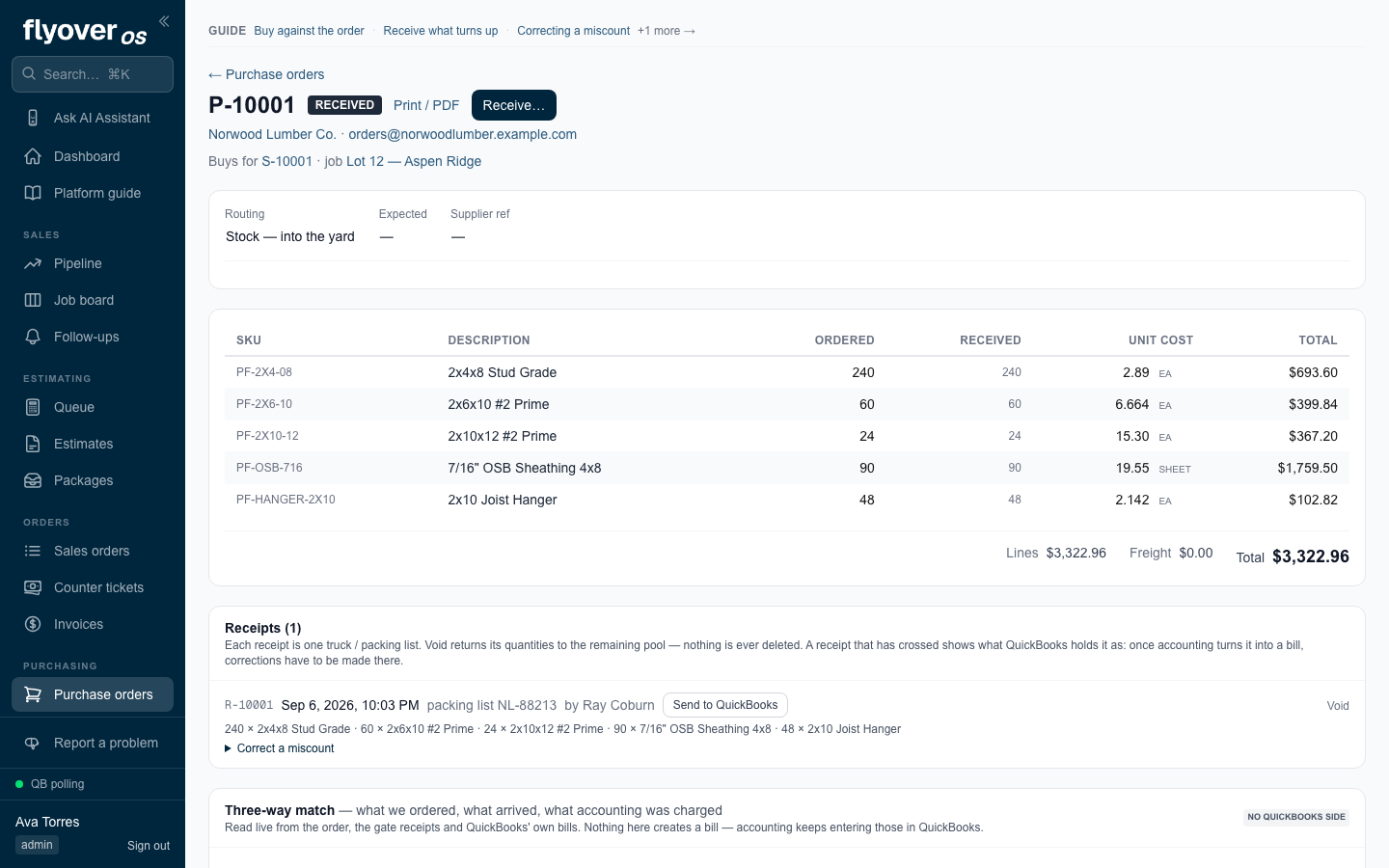Click the Ask AI Assistant icon
The image size is (1389, 868).
pyautogui.click(x=33, y=118)
